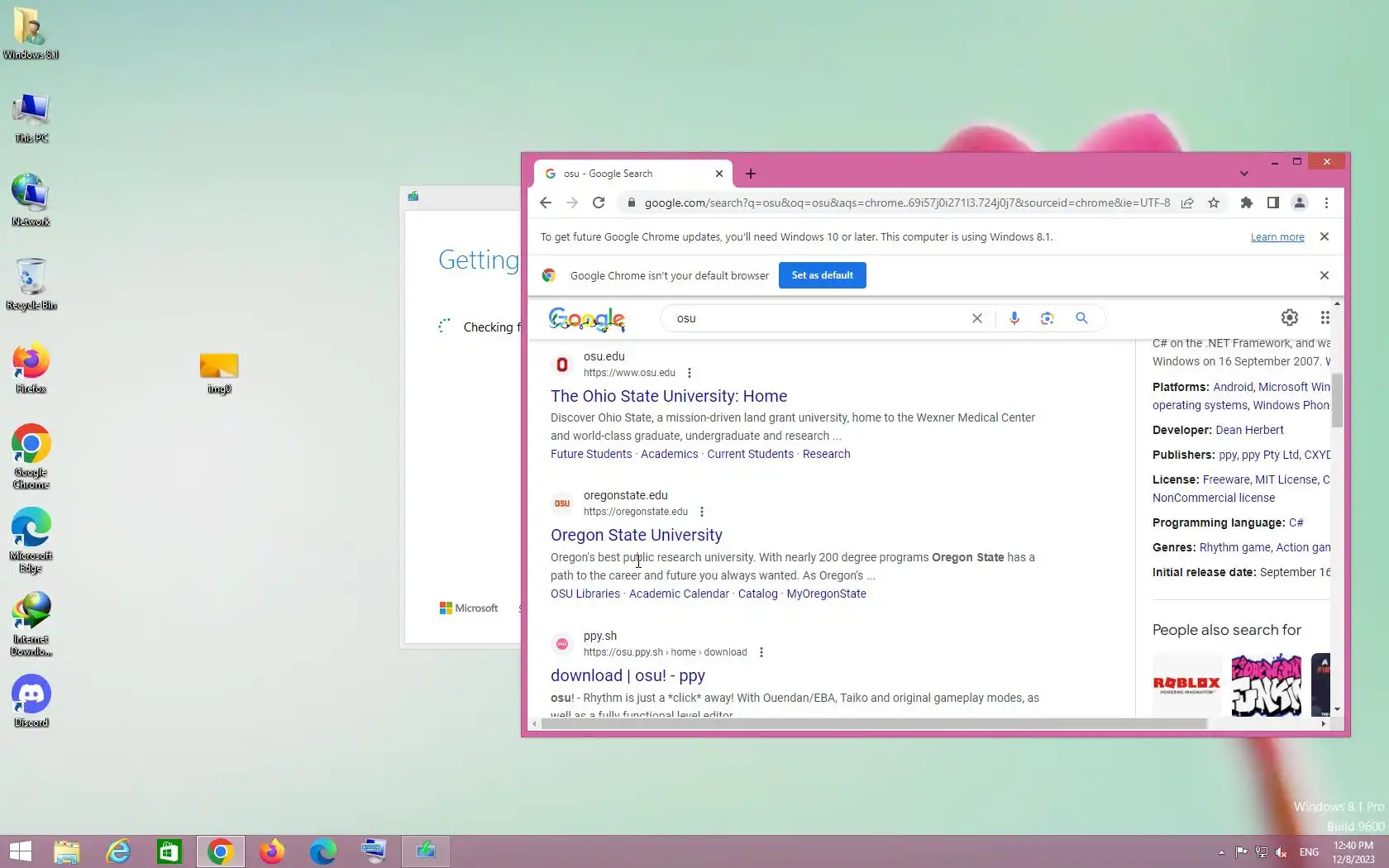Open the Future Students sitelink
Screen dimensions: 1389x868
click(x=591, y=454)
